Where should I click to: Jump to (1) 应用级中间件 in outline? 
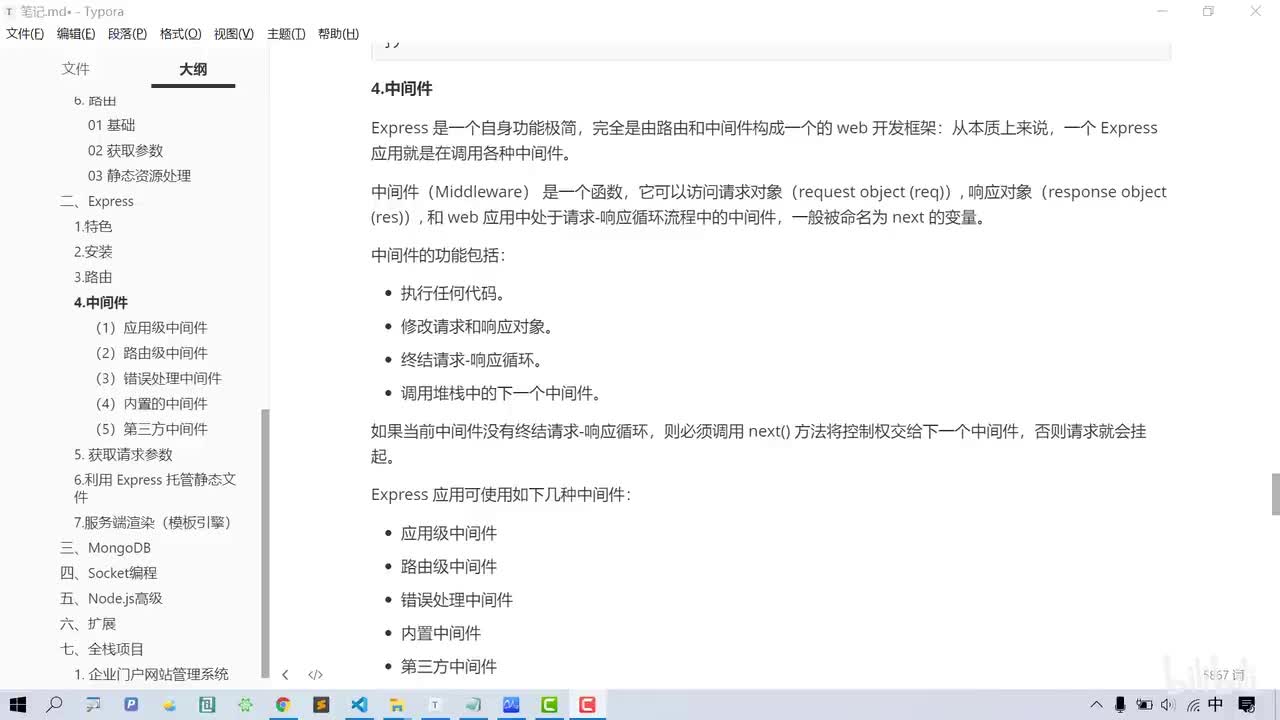pyautogui.click(x=152, y=328)
